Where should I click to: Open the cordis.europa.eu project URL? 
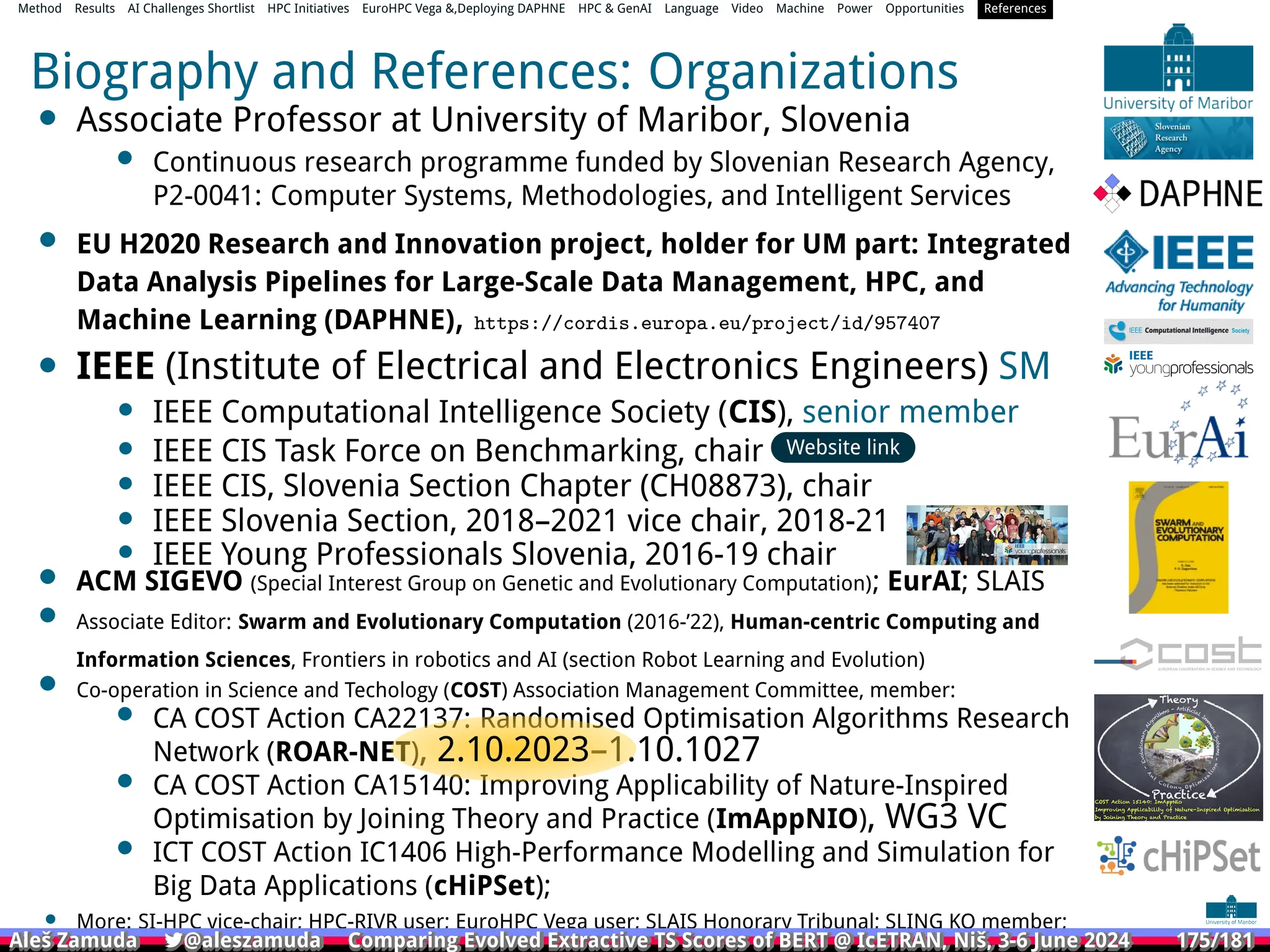click(707, 324)
